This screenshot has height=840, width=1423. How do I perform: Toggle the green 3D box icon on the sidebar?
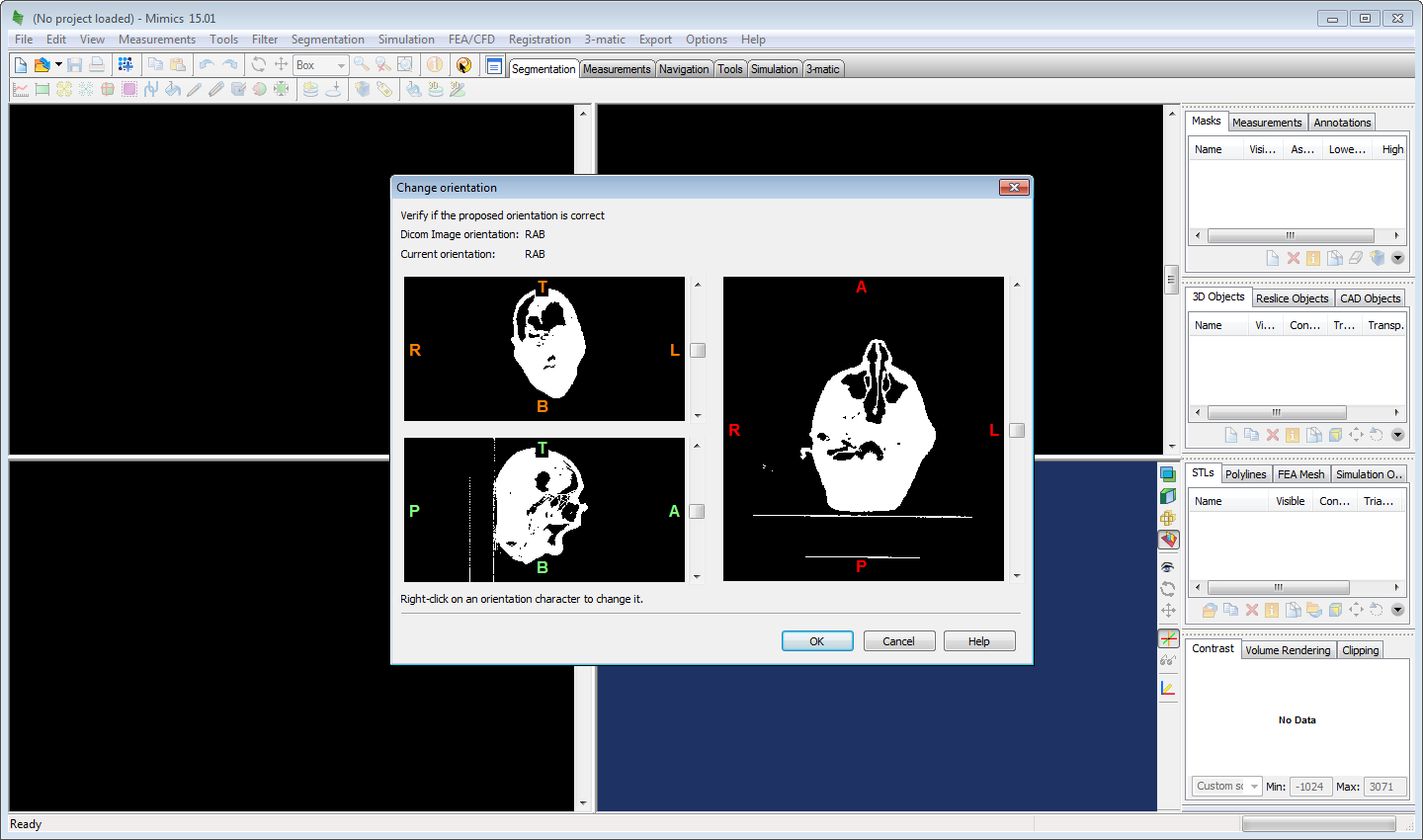1168,496
